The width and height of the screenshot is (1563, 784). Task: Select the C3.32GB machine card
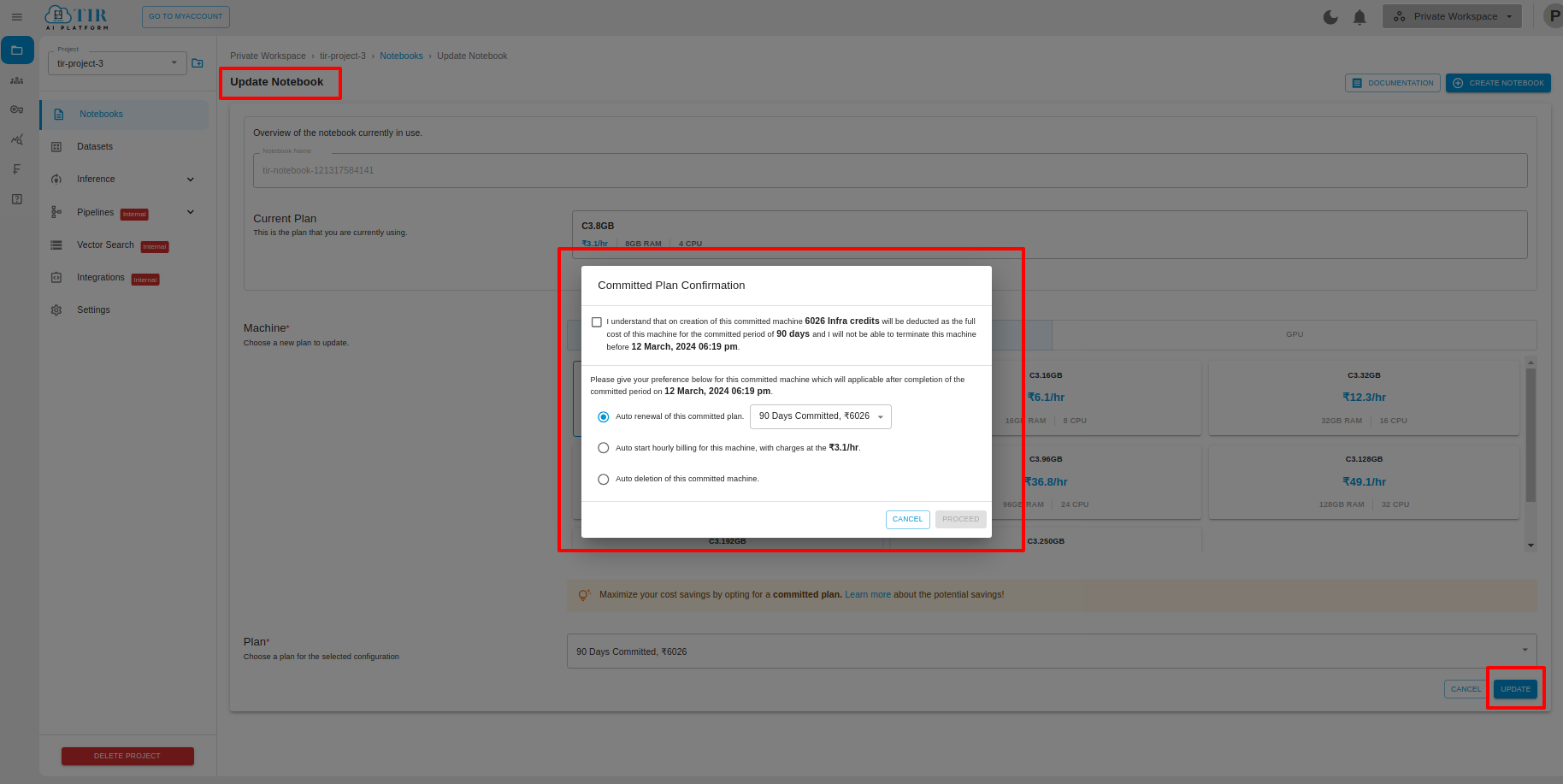(x=1364, y=398)
